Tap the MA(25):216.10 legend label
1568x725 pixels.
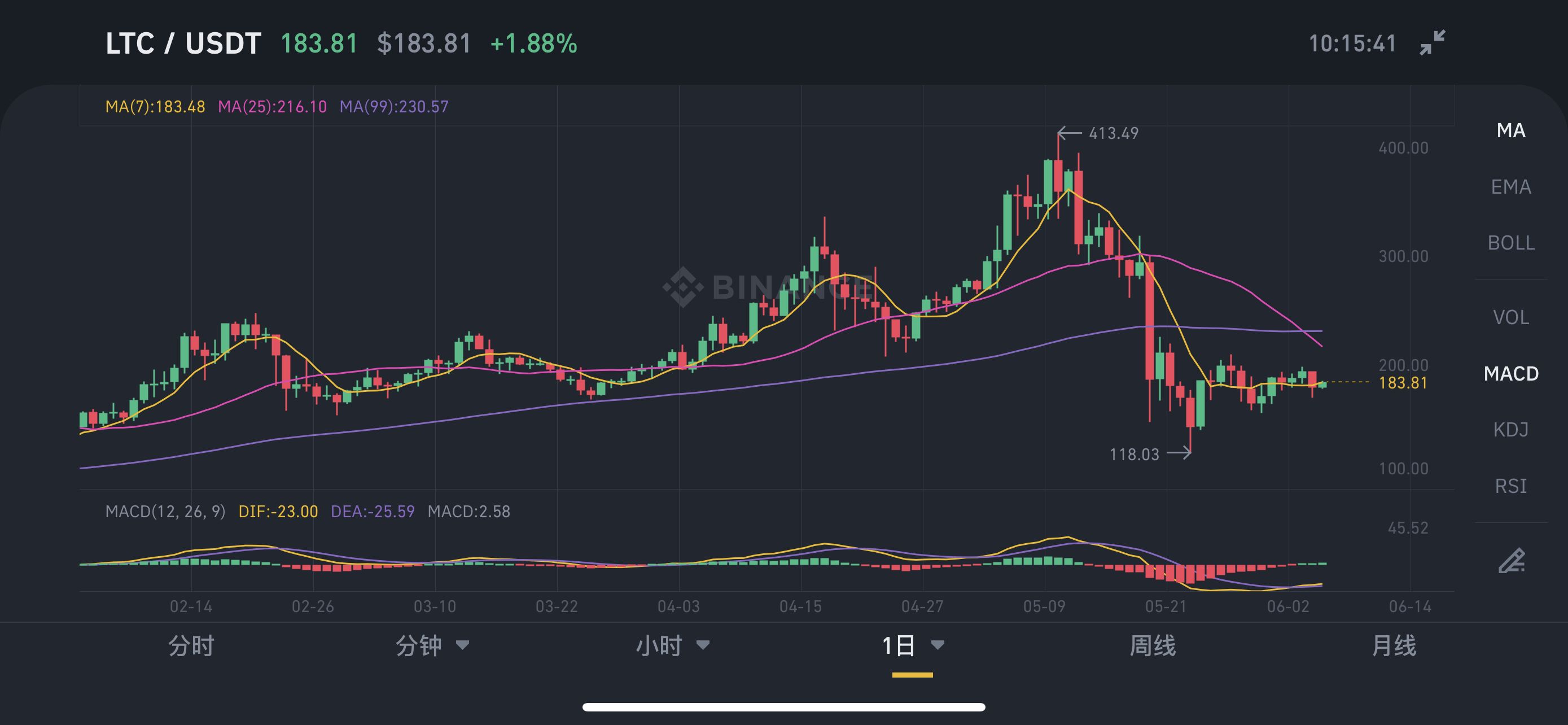pos(272,107)
